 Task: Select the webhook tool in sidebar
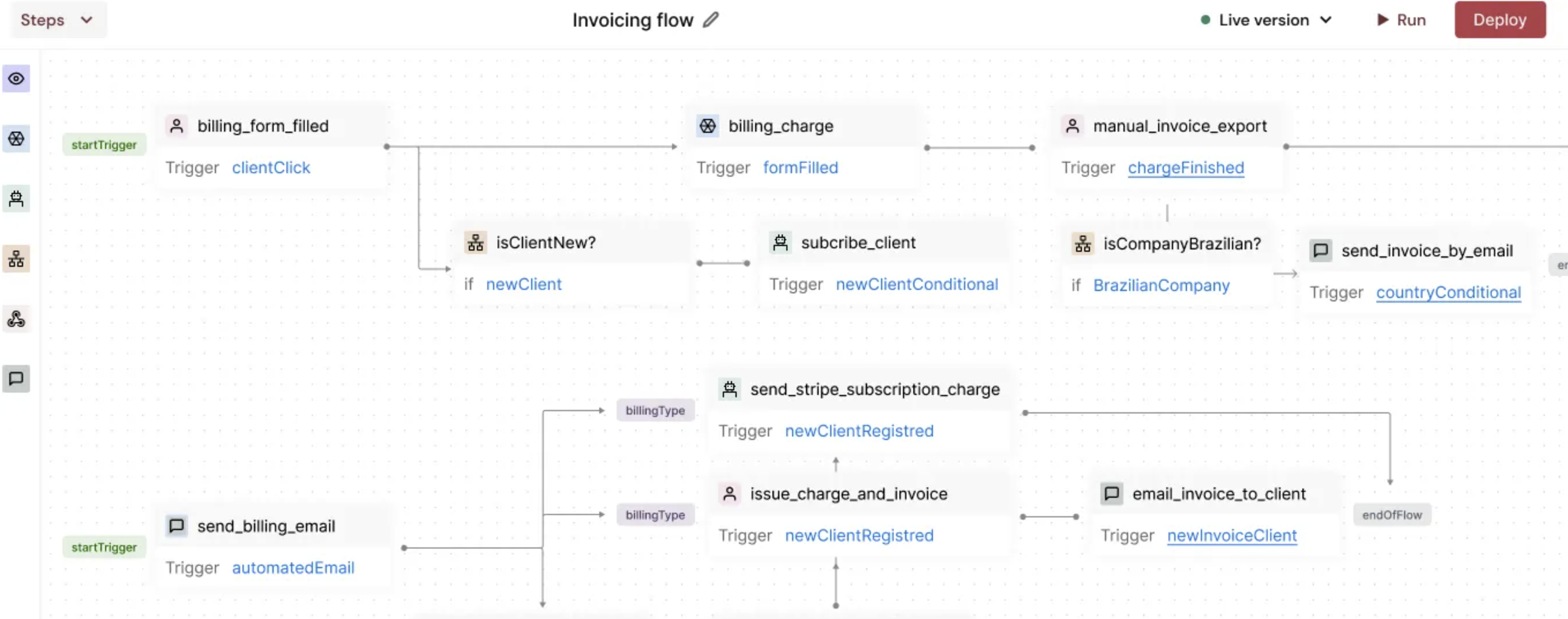16,319
